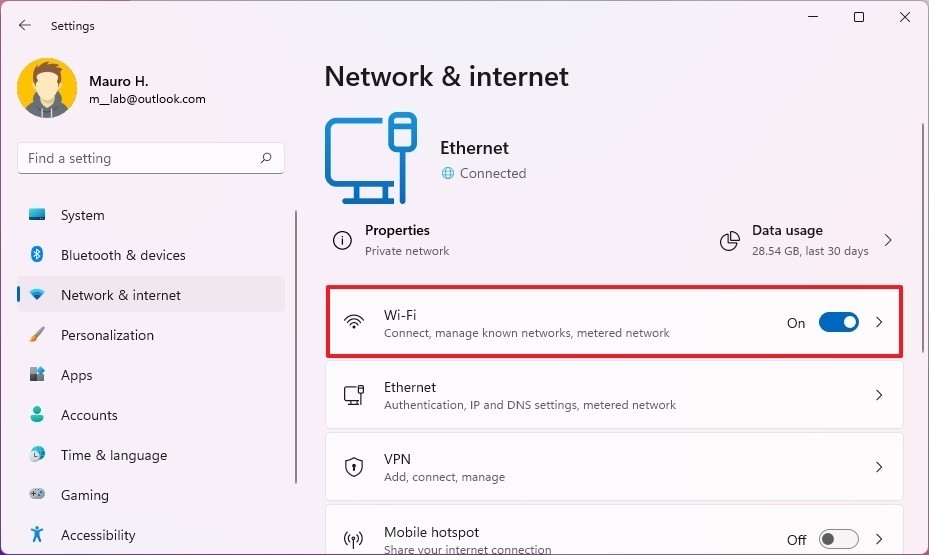Screen dimensions: 929x555
Task: Click the Gaming controller icon
Action: [37, 495]
